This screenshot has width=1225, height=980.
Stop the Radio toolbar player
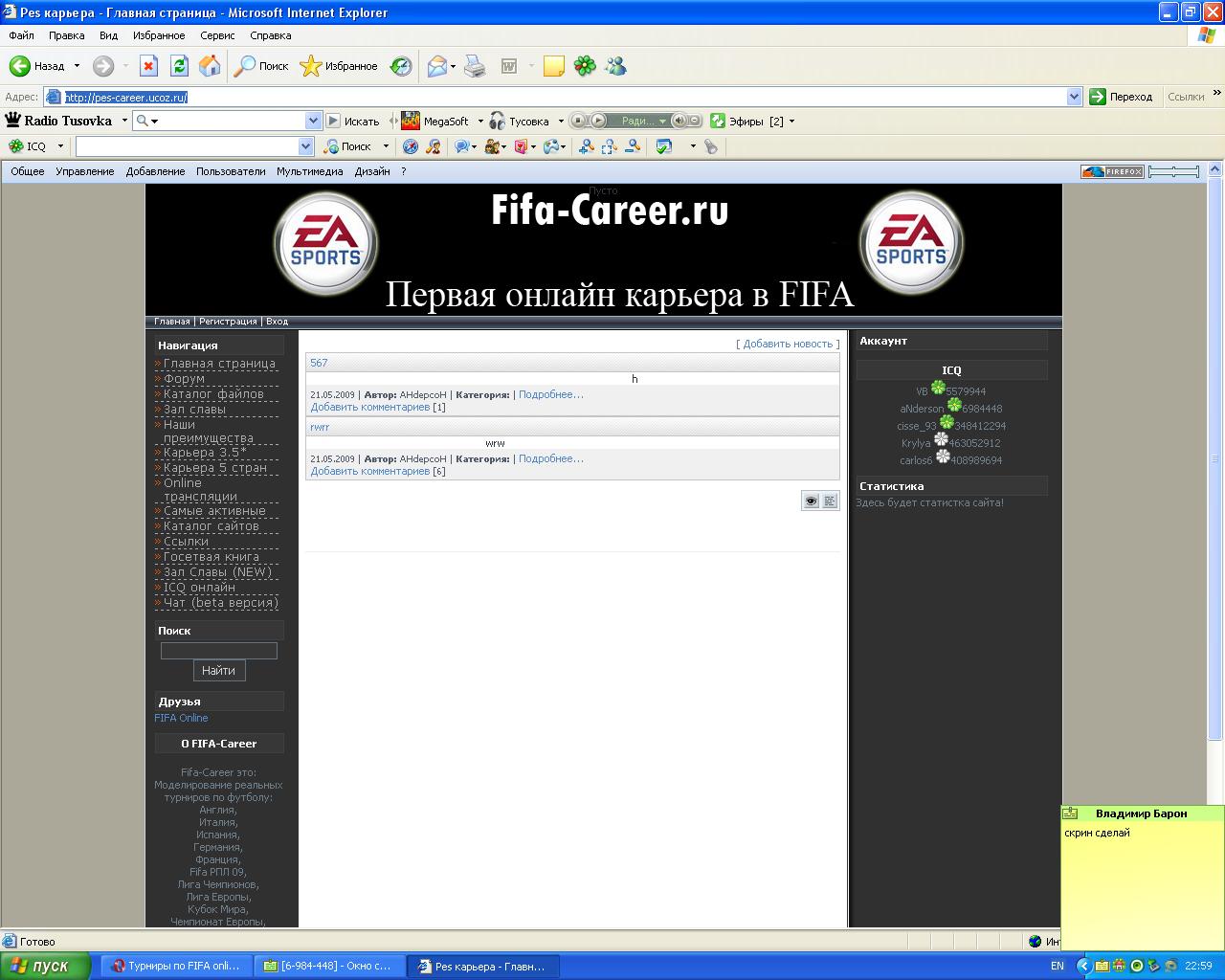[x=579, y=121]
